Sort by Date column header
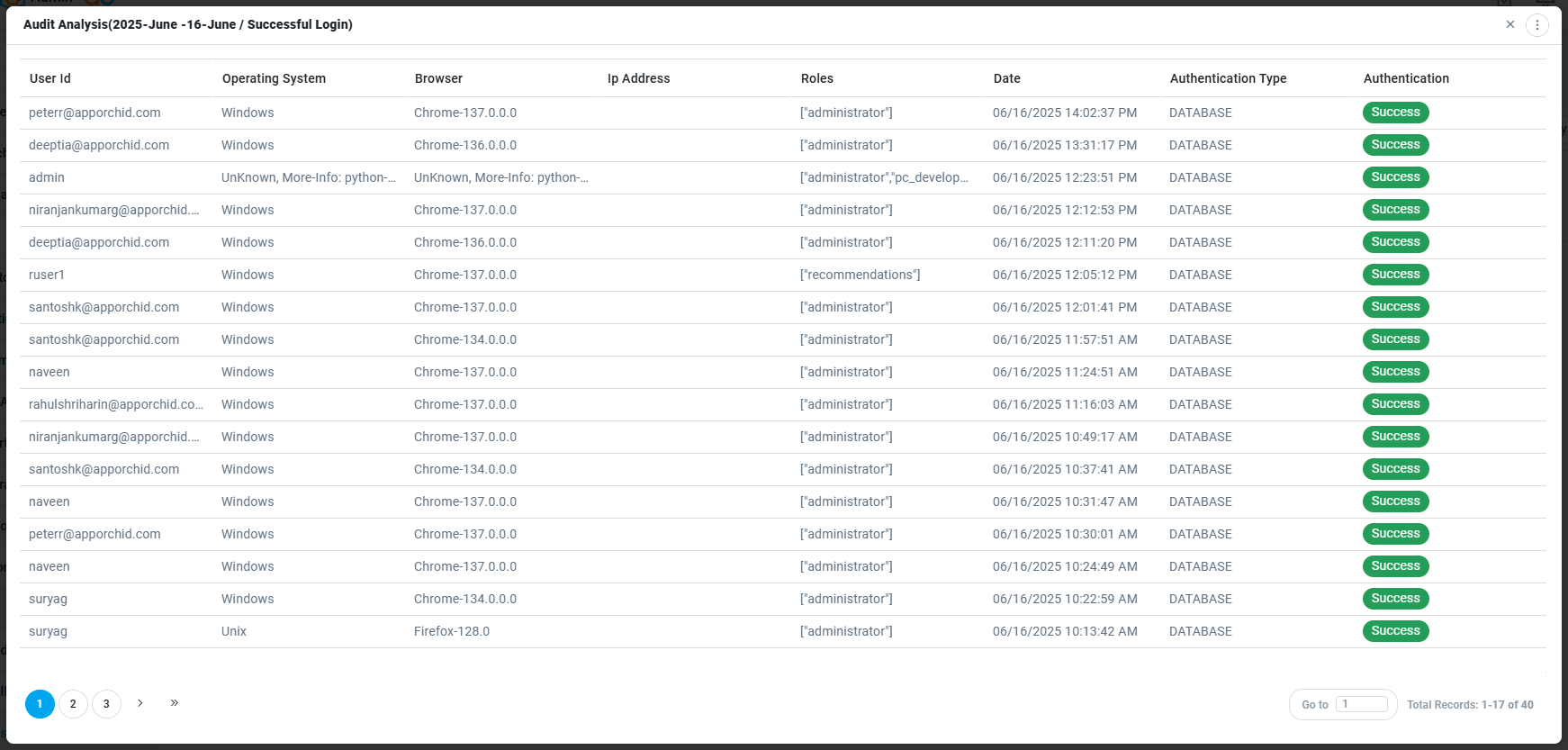This screenshot has height=750, width=1568. tap(1006, 78)
